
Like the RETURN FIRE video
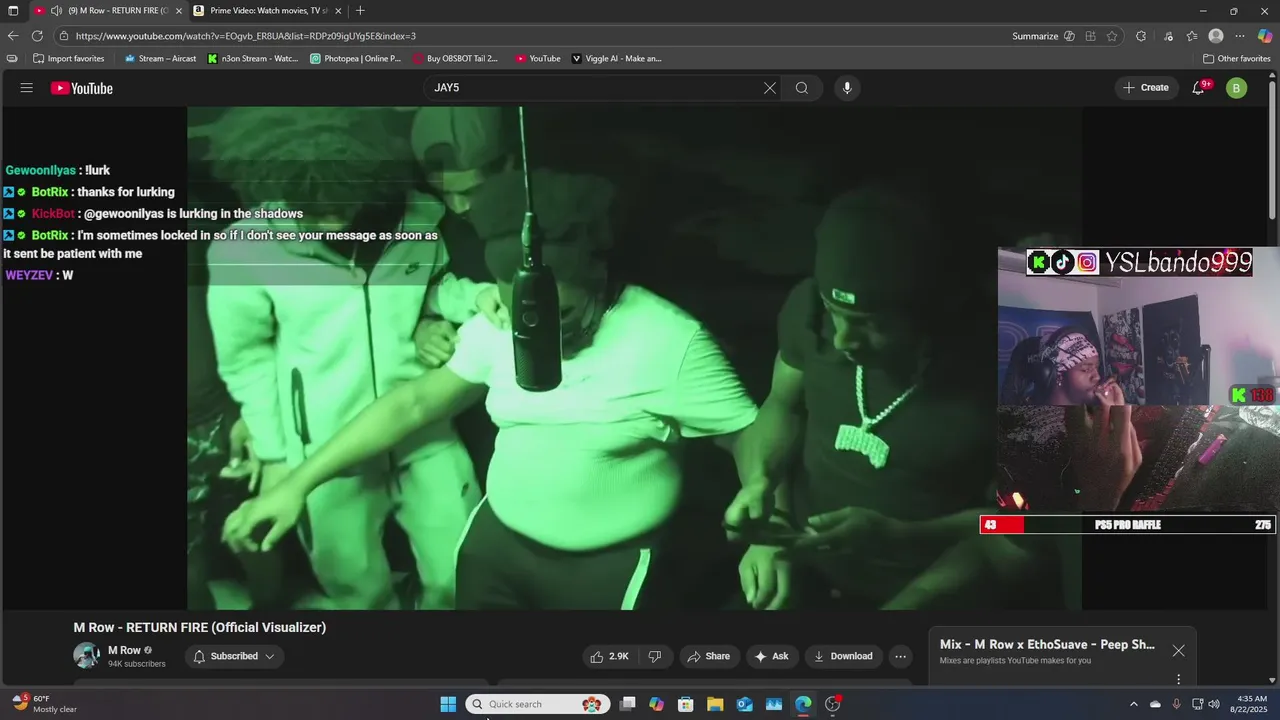pos(610,656)
